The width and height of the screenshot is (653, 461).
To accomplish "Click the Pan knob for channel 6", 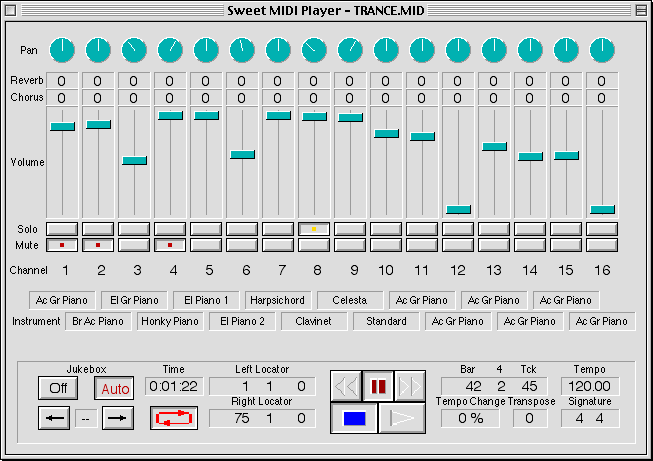I will point(242,50).
